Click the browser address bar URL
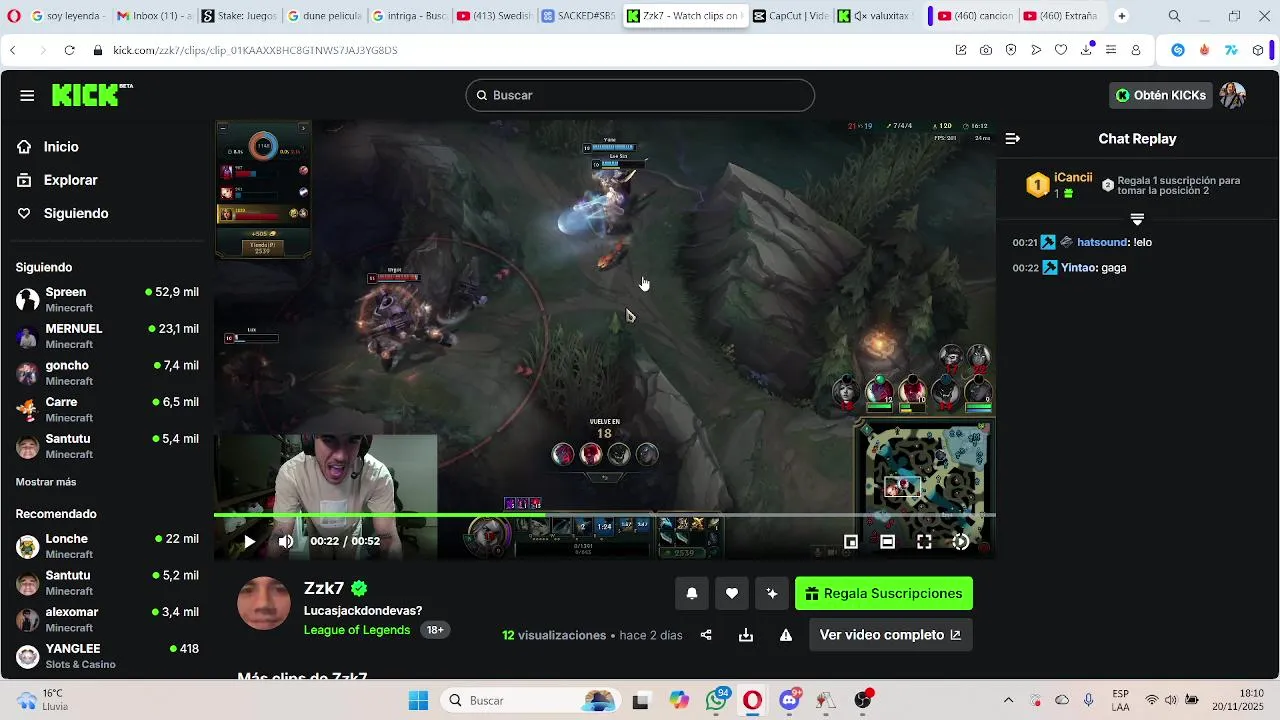This screenshot has height=720, width=1280. 255,50
